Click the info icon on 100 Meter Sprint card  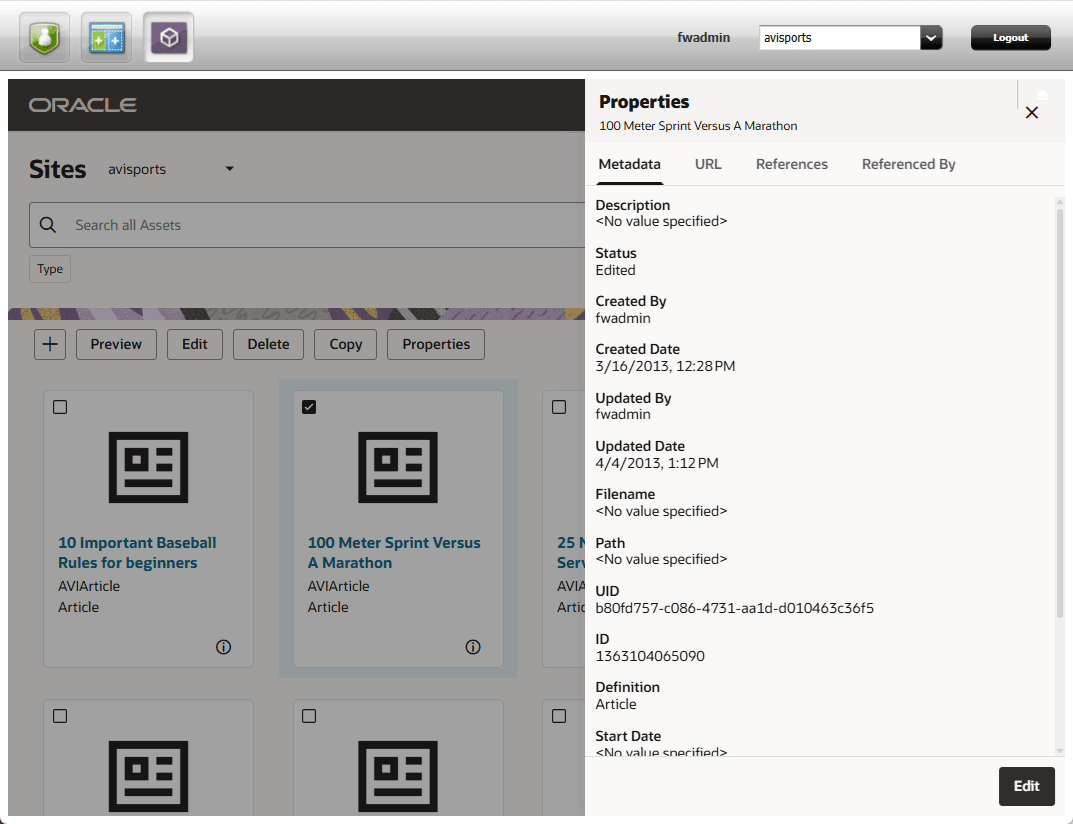coord(472,647)
